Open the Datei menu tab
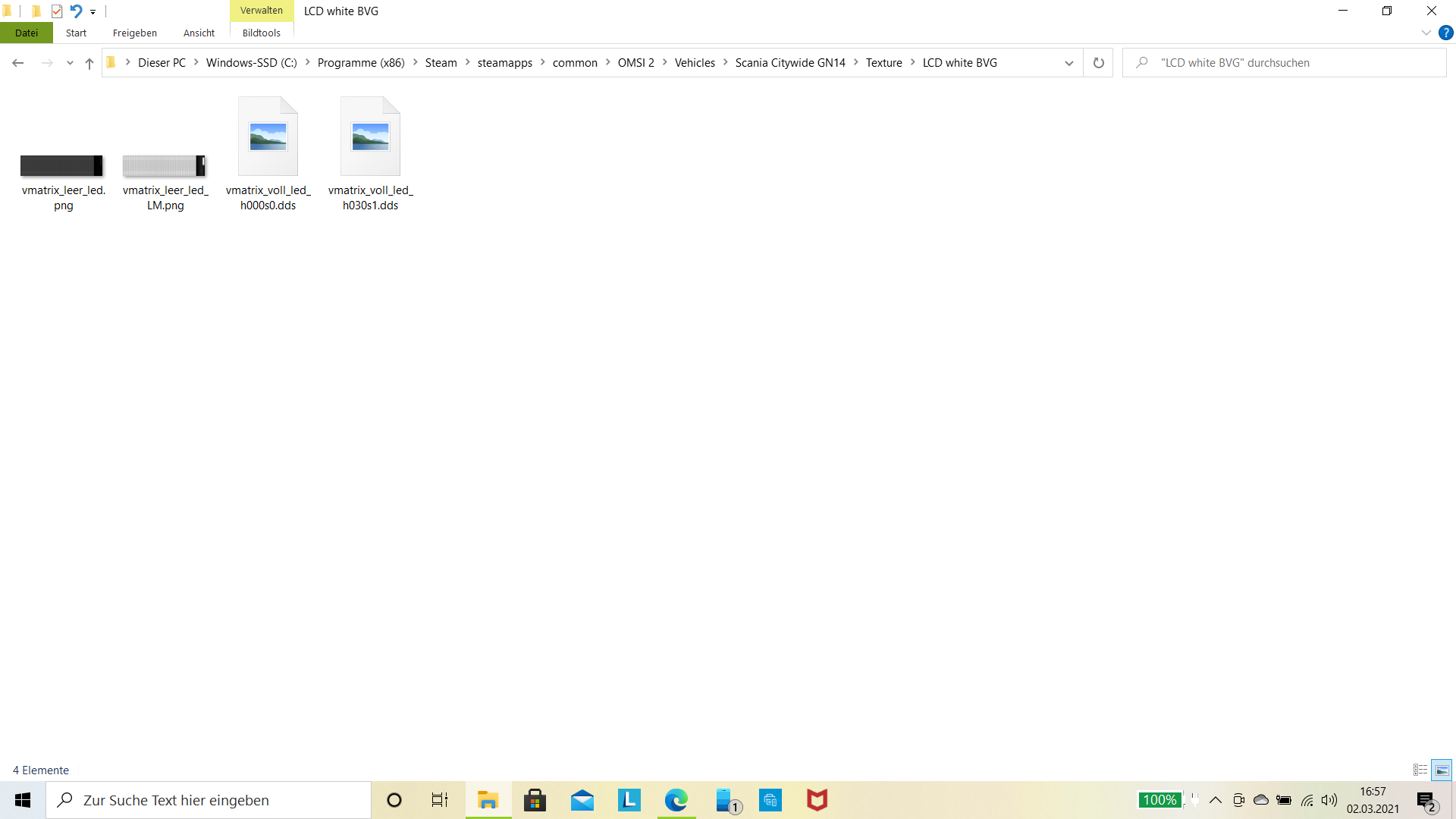The width and height of the screenshot is (1456, 819). coord(27,33)
